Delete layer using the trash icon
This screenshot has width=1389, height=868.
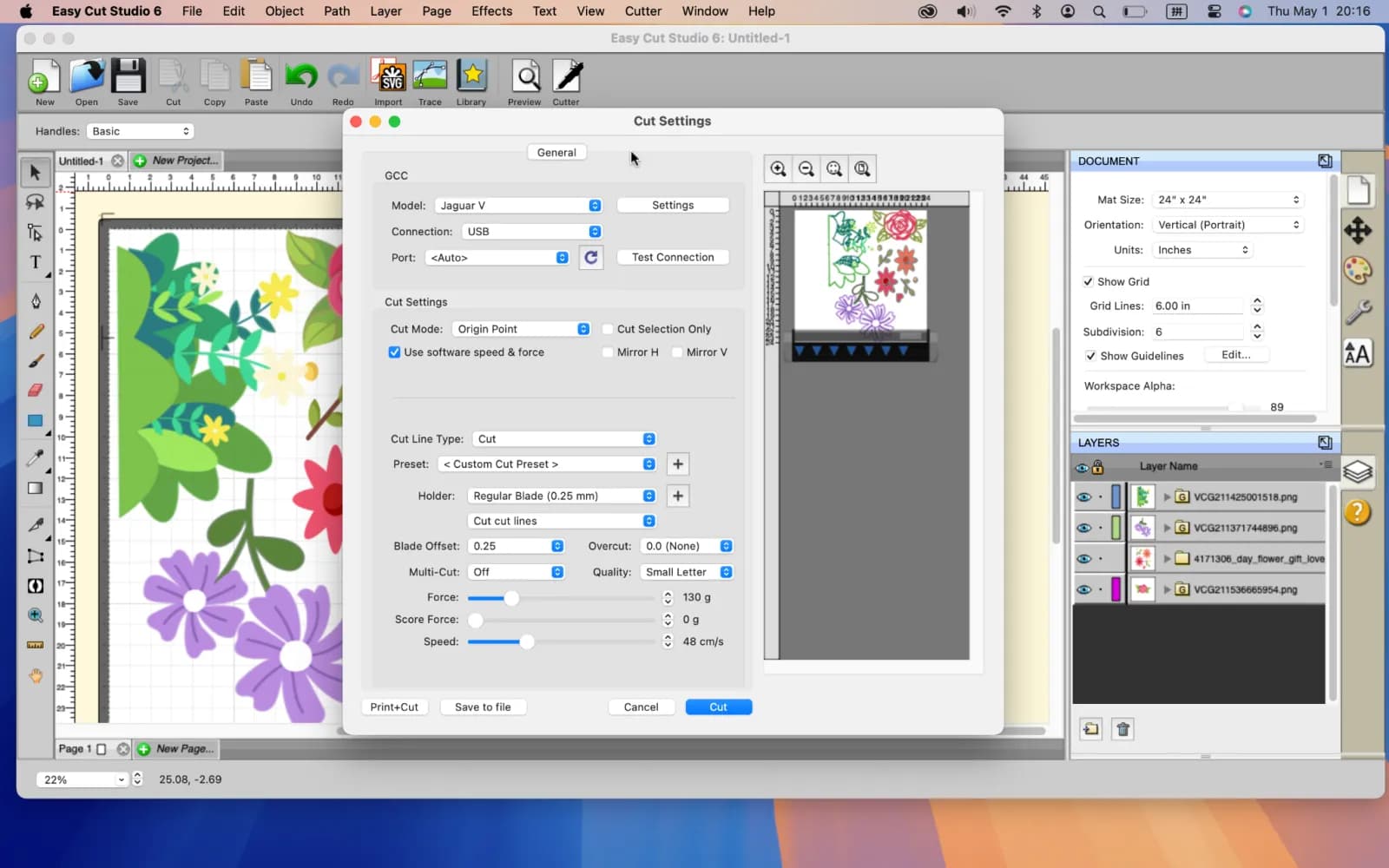(x=1122, y=729)
